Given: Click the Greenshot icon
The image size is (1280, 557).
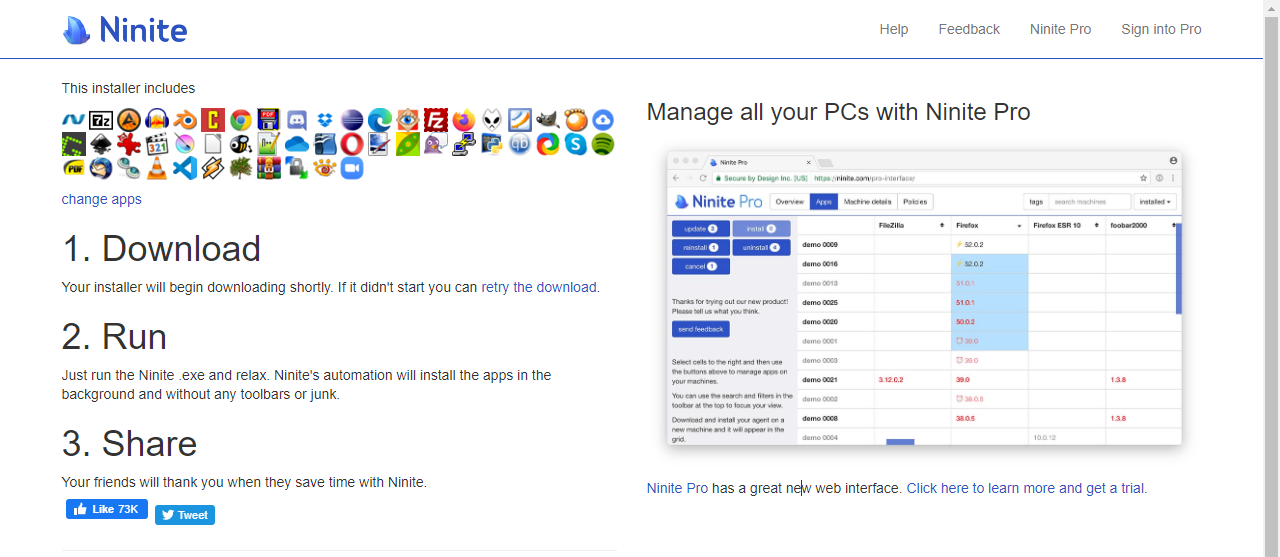Looking at the screenshot, I should click(x=74, y=144).
